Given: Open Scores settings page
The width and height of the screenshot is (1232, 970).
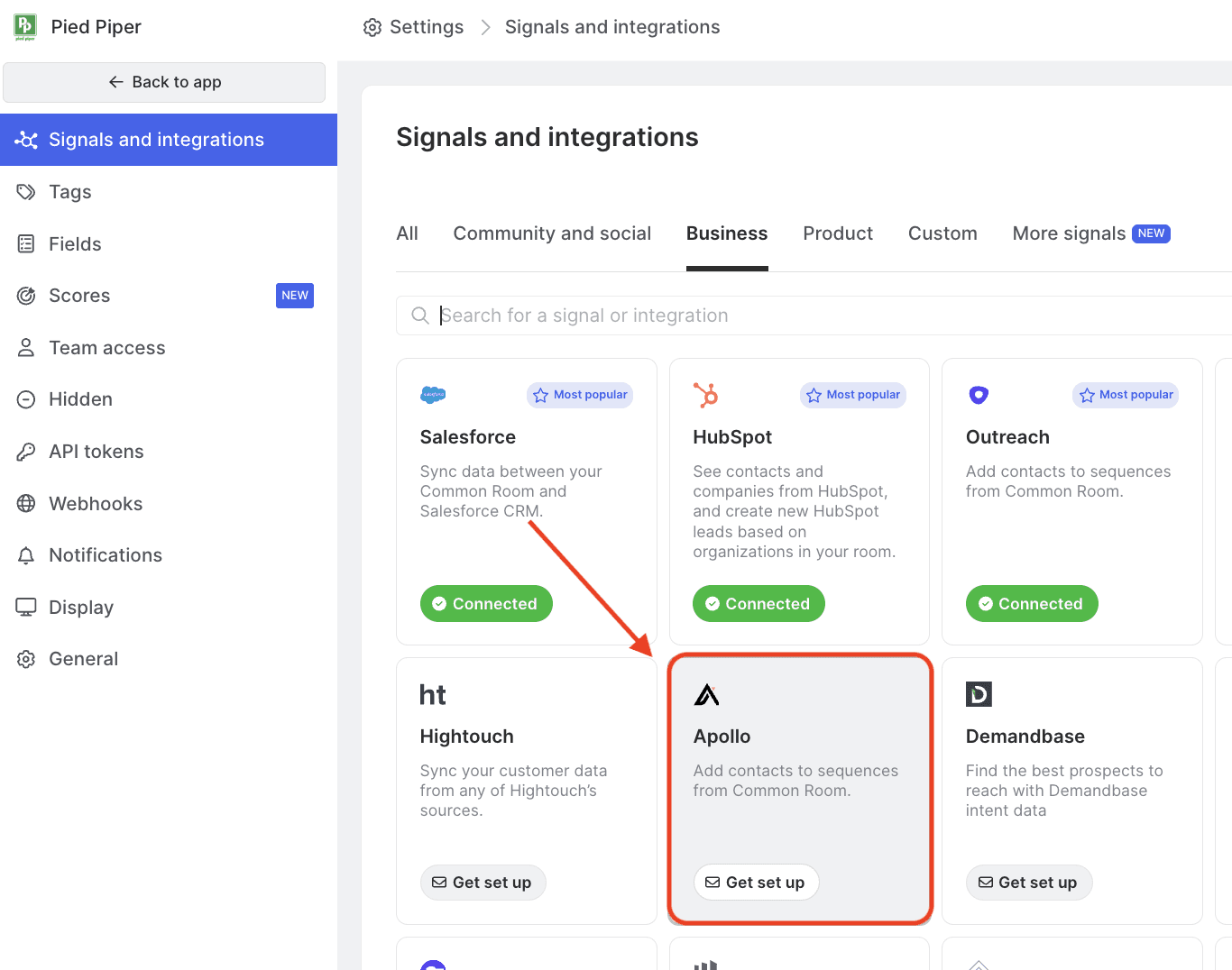Looking at the screenshot, I should coord(169,296).
